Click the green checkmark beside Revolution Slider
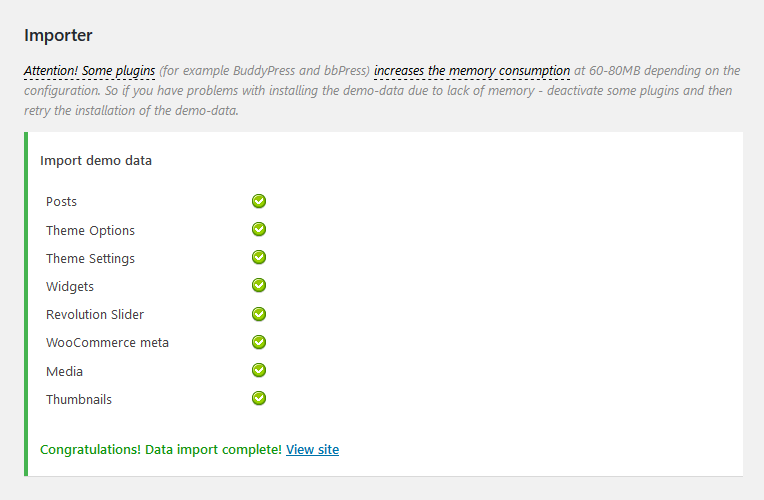 (x=259, y=314)
